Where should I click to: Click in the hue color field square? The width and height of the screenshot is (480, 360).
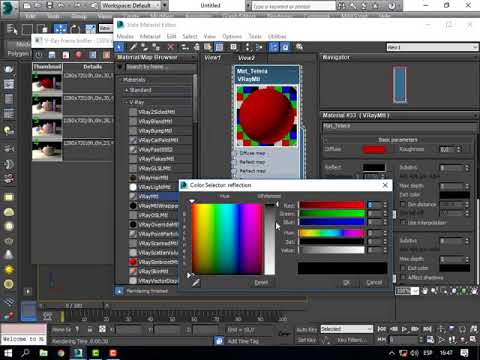click(227, 239)
